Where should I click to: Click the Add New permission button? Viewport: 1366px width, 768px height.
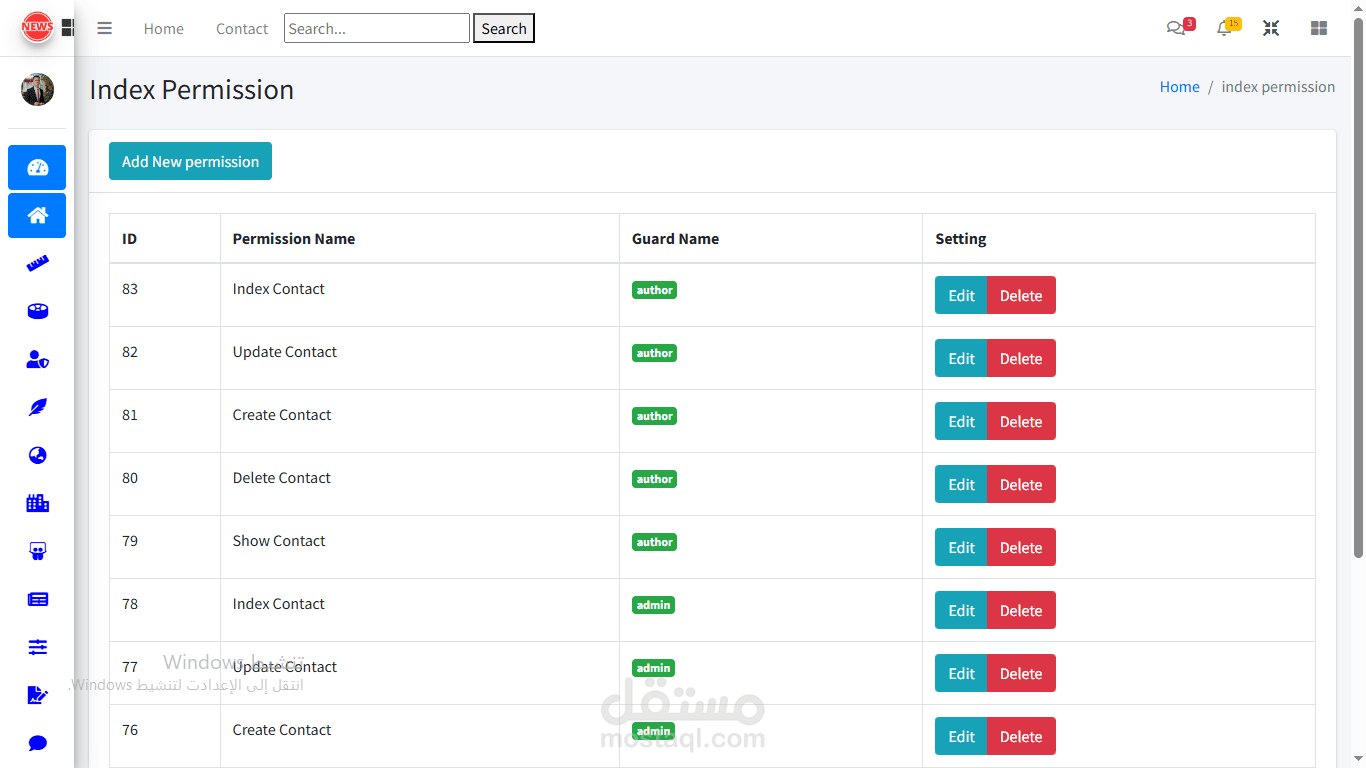[x=190, y=161]
